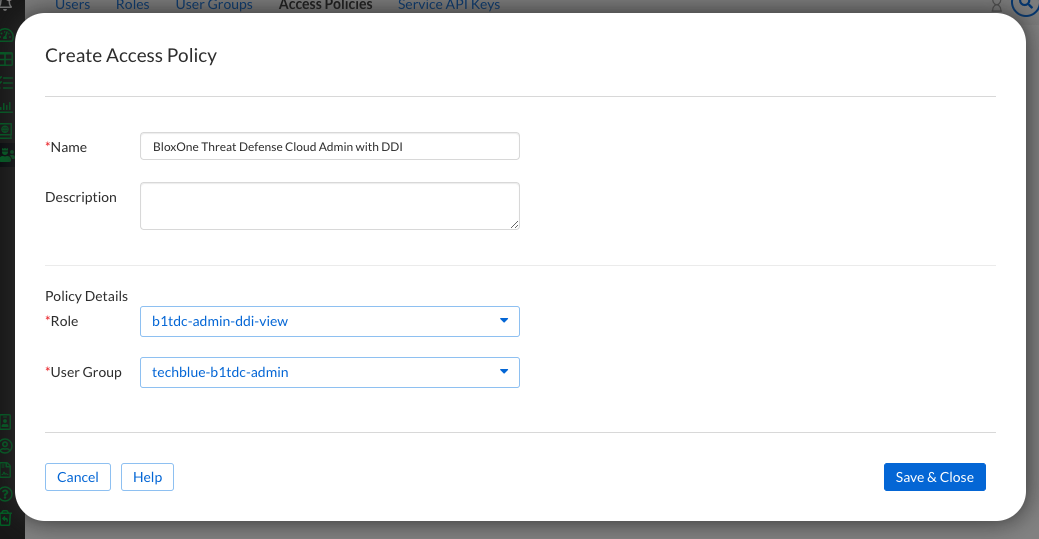Click inside the Description text area
This screenshot has width=1039, height=539.
pyautogui.click(x=329, y=205)
